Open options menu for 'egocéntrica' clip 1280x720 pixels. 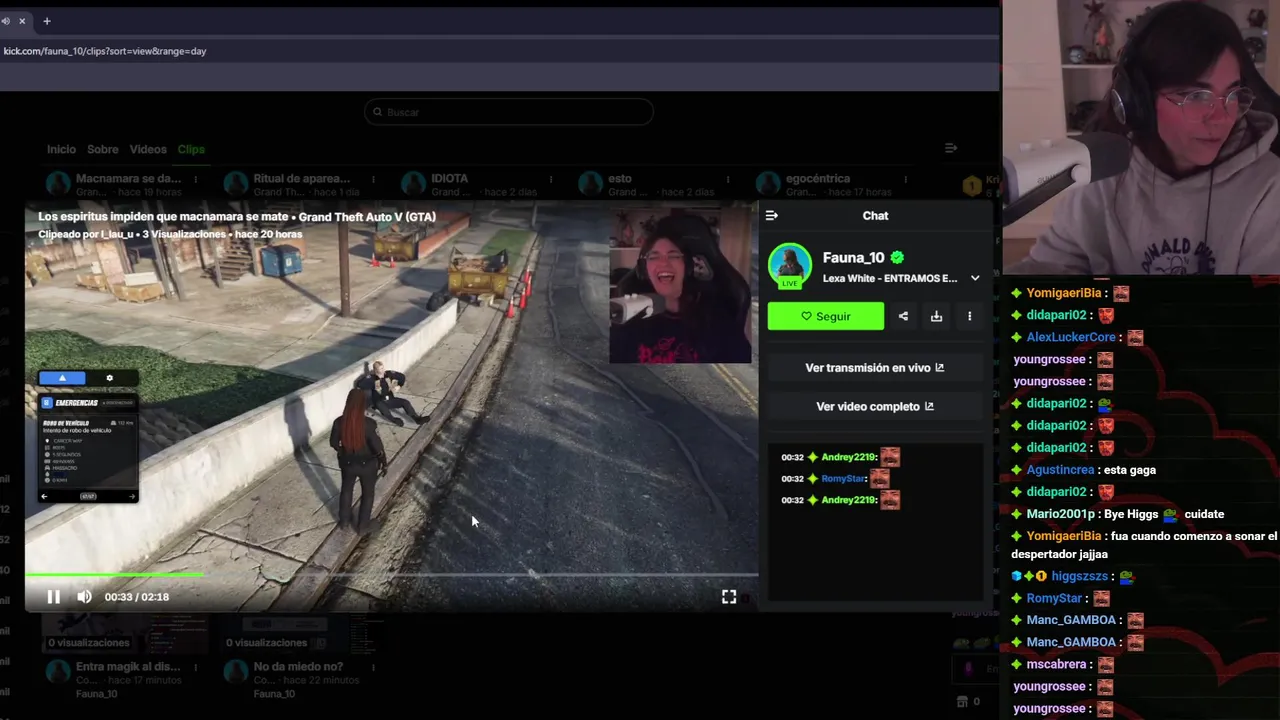pyautogui.click(x=905, y=179)
